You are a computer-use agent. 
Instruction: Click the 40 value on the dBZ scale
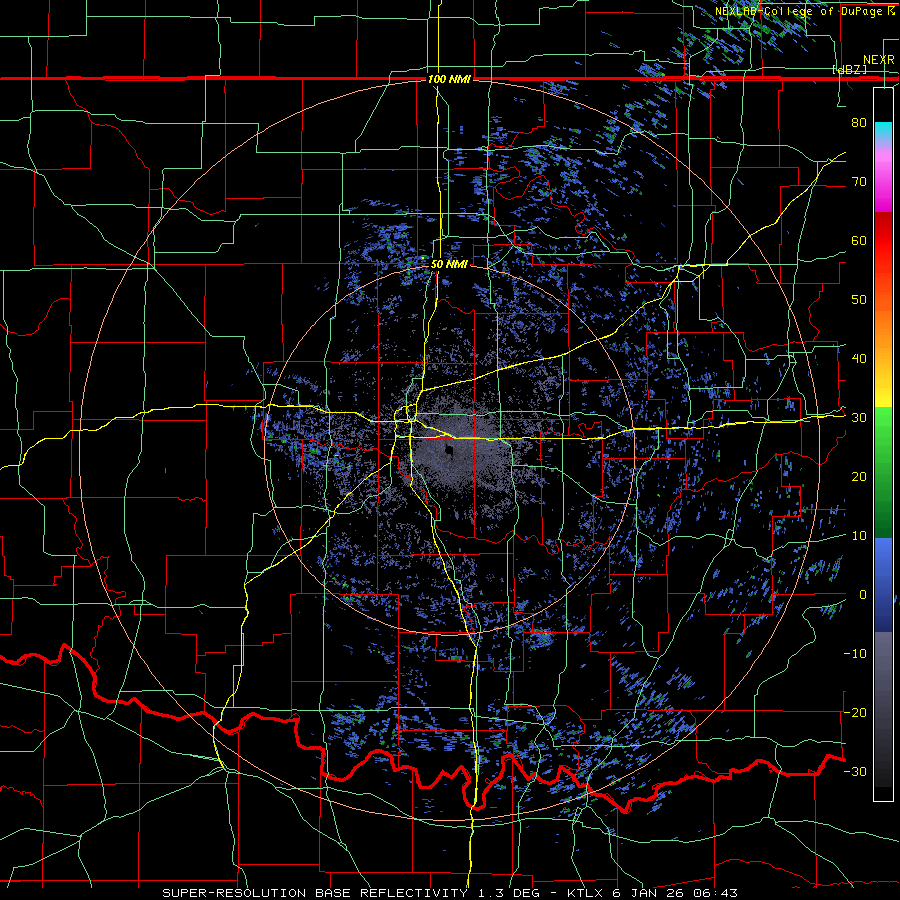click(x=859, y=359)
